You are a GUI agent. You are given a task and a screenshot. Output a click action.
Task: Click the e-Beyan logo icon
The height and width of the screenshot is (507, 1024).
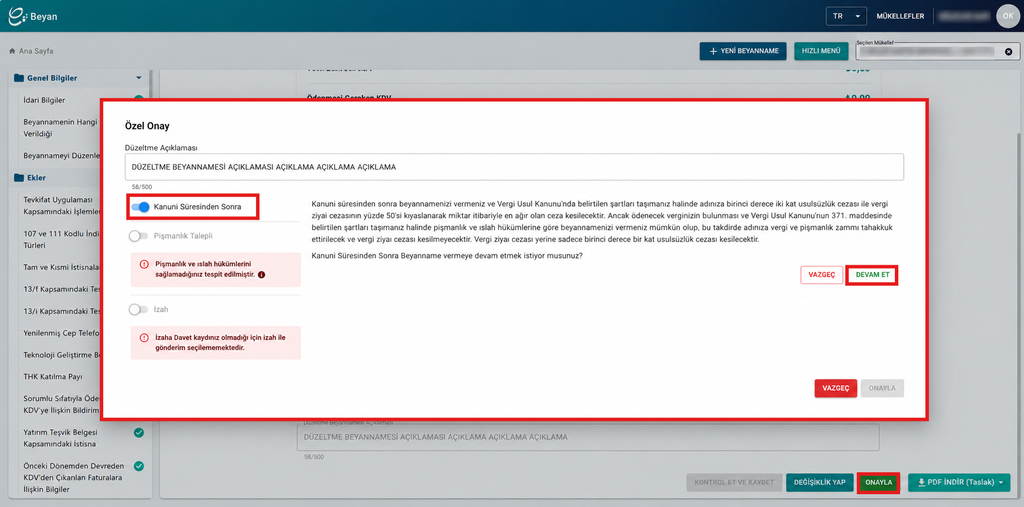18,16
